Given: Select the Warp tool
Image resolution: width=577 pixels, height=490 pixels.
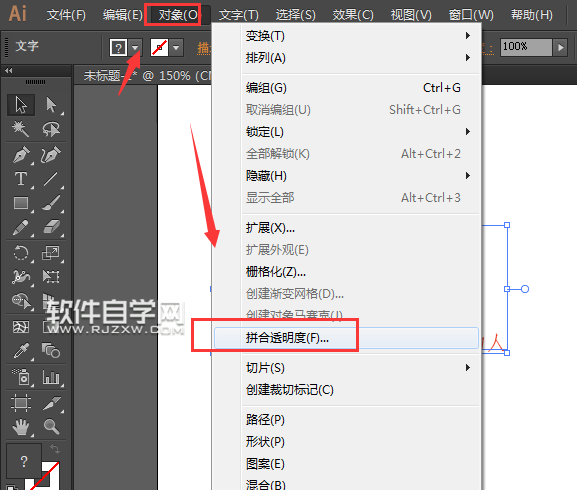Looking at the screenshot, I should point(21,277).
